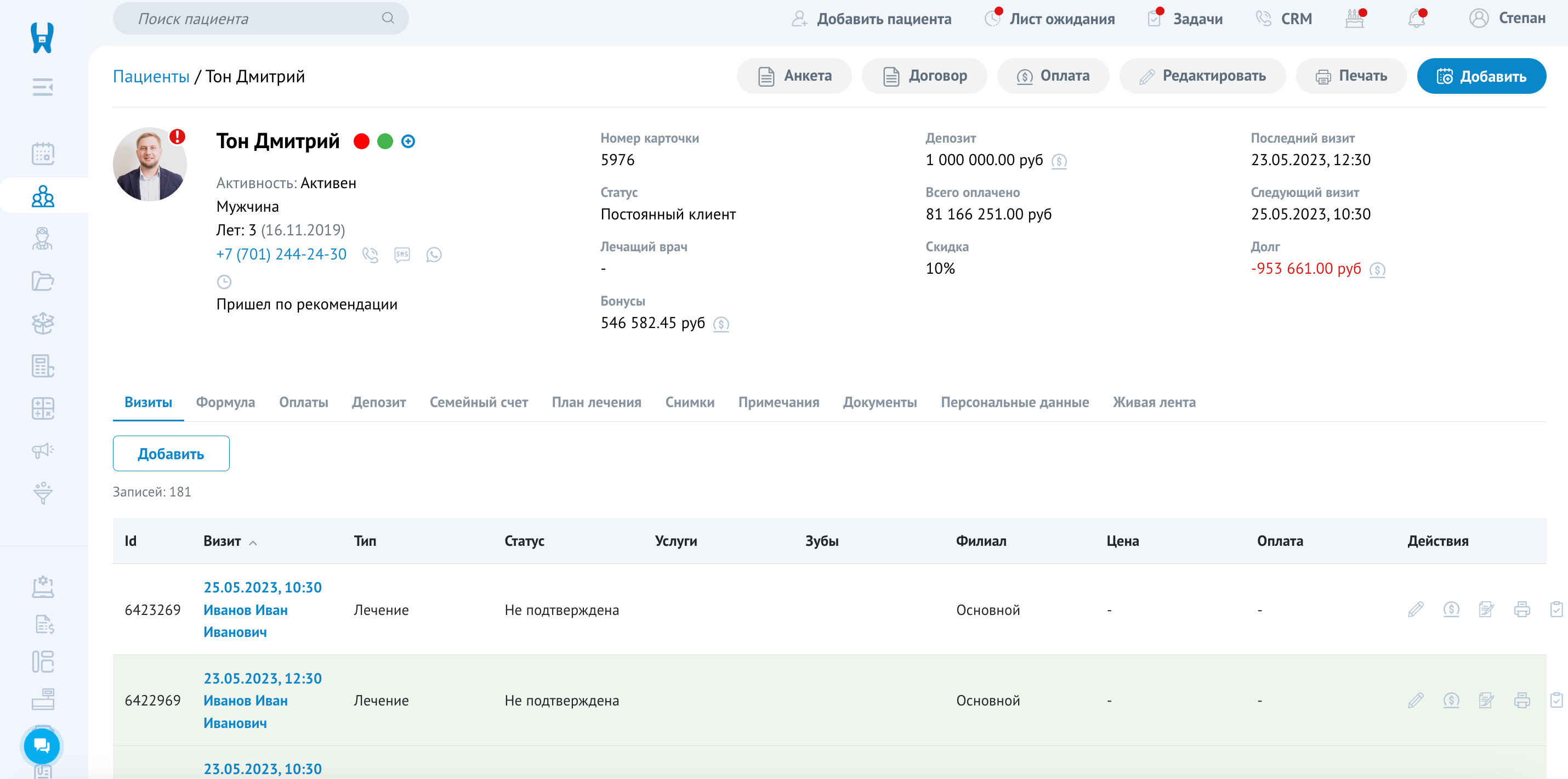1568x779 pixels.
Task: Open the chat bubble widget
Action: pyautogui.click(x=41, y=746)
